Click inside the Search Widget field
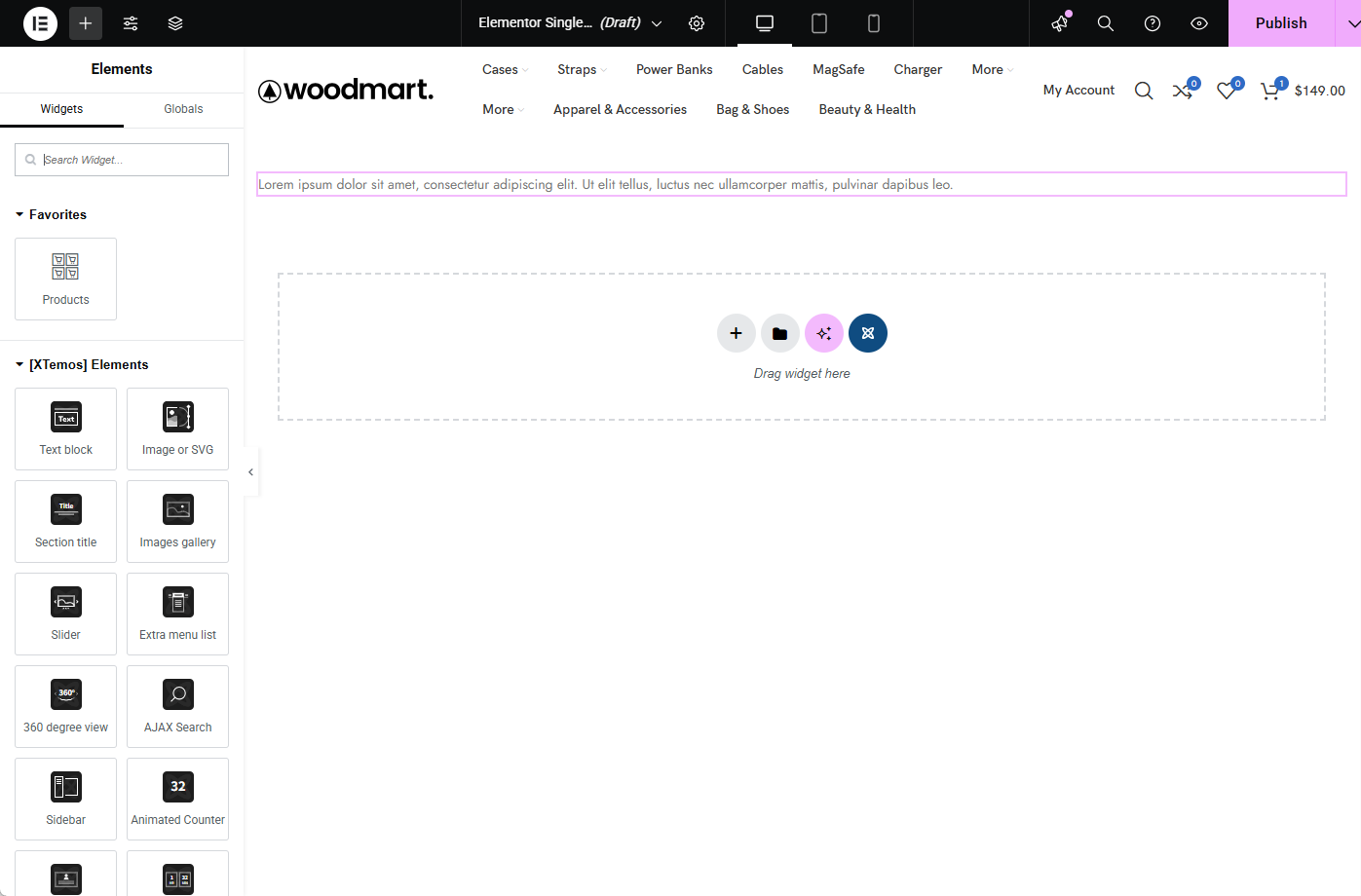The image size is (1361, 896). coord(121,159)
